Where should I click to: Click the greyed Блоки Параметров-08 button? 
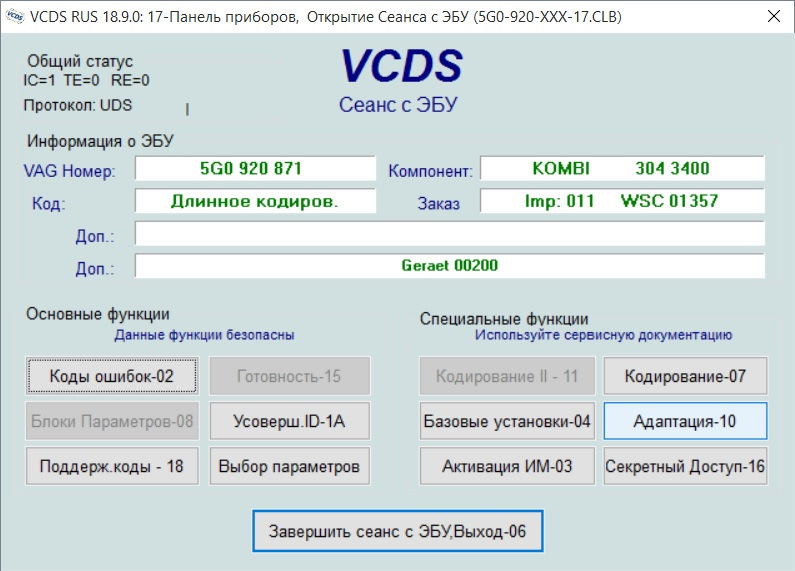(x=112, y=421)
